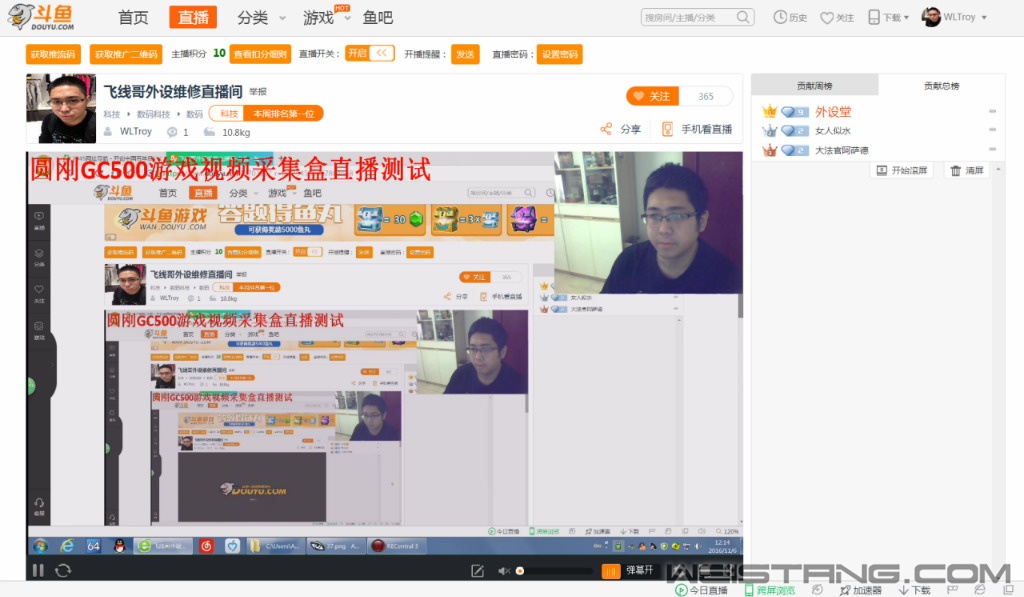Go to the 首页 nav item
This screenshot has width=1024, height=597.
133,18
